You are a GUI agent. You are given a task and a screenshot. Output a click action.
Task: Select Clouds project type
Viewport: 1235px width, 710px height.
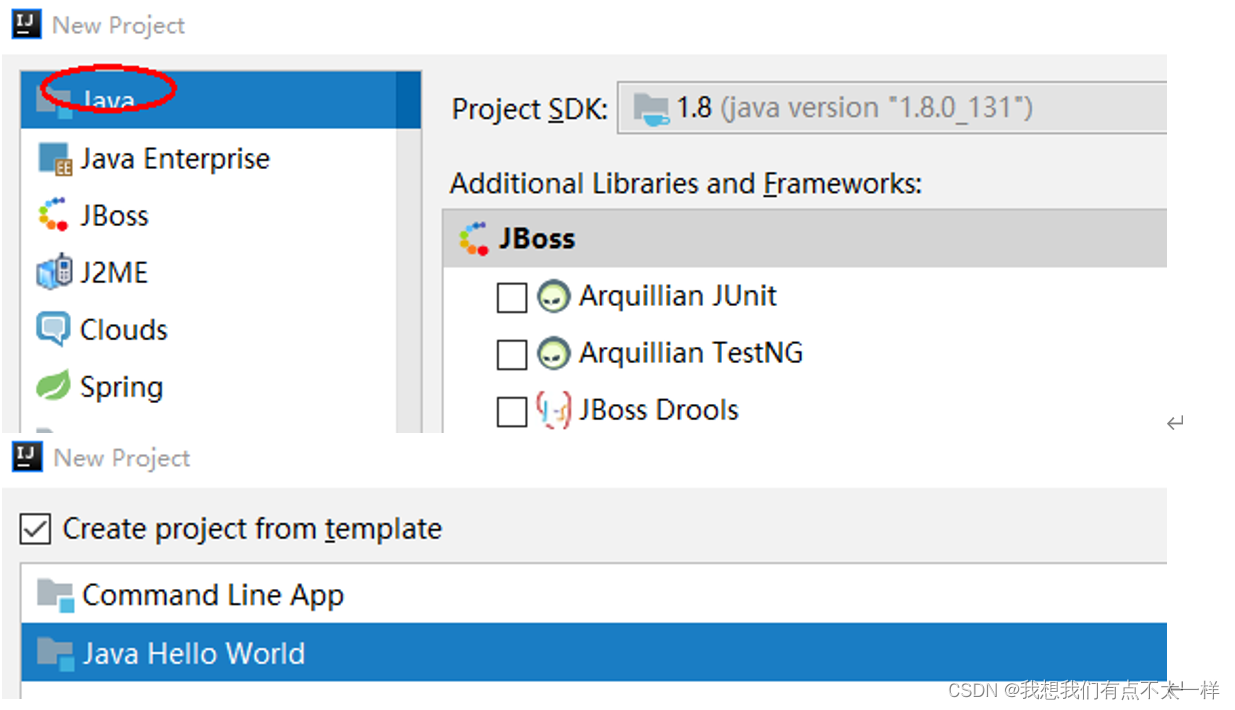click(208, 329)
